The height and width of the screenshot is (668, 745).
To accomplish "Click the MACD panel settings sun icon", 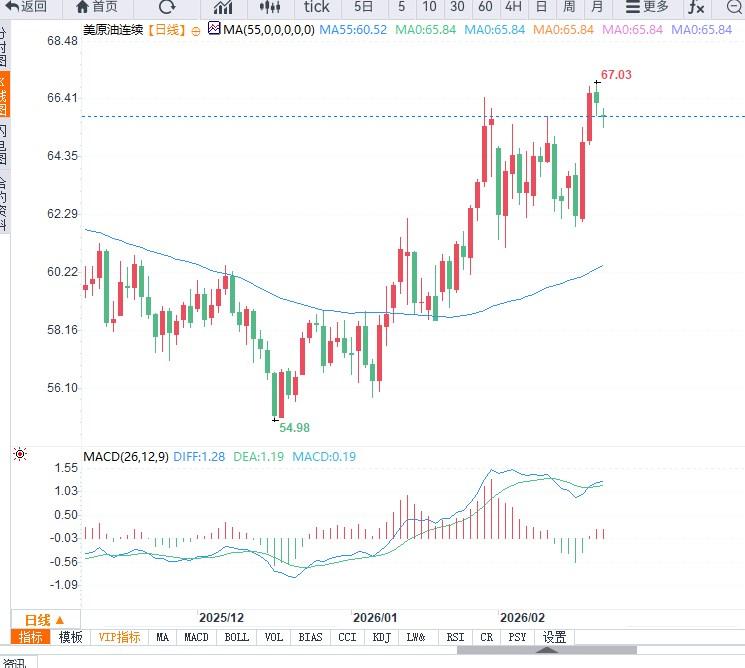I will 20,455.
